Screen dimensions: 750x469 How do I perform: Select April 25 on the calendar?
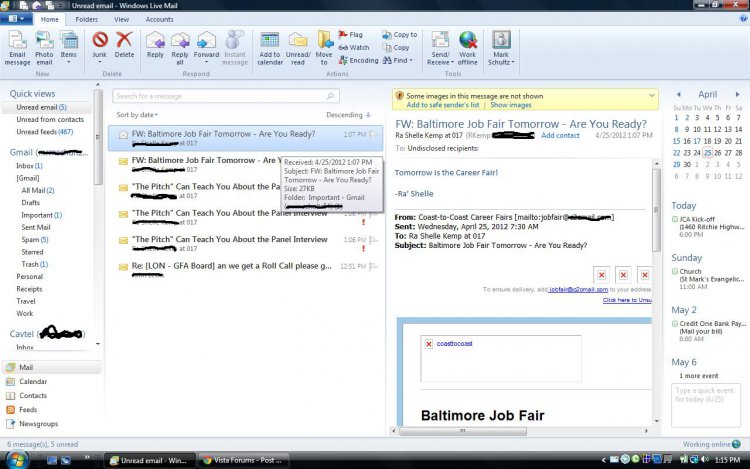pyautogui.click(x=707, y=153)
